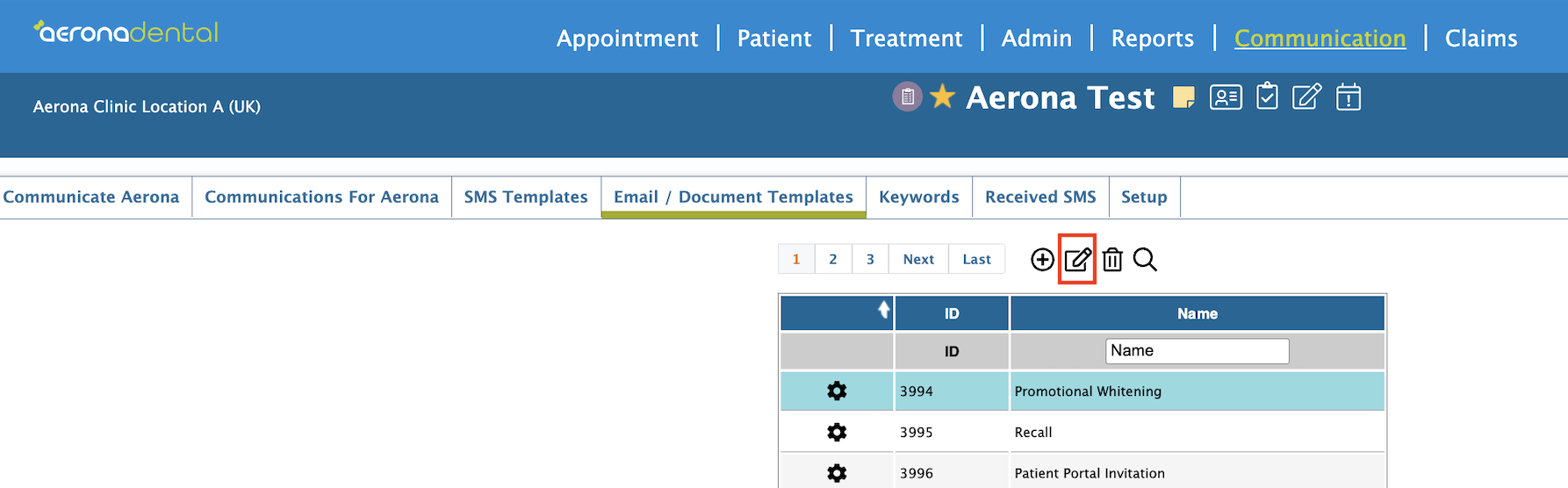1568x488 pixels.
Task: Open the Communication menu
Action: point(1320,39)
